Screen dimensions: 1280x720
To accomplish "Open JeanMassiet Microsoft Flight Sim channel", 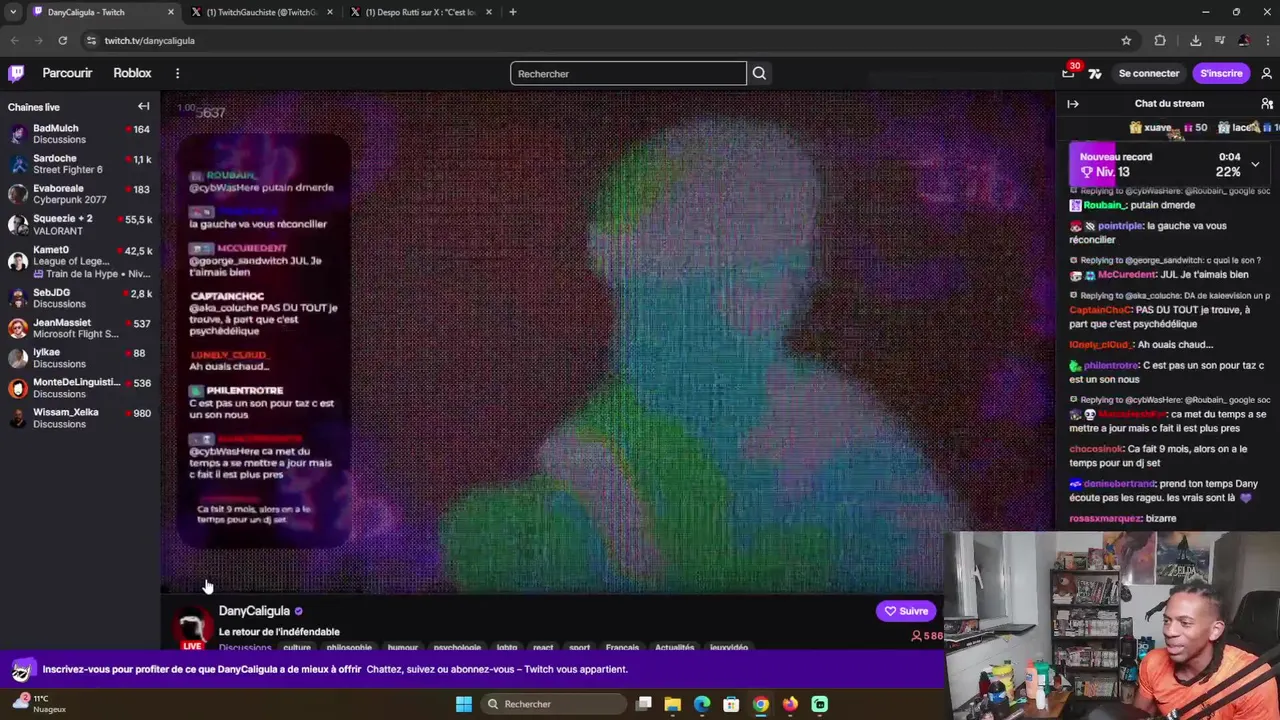I will coord(80,328).
